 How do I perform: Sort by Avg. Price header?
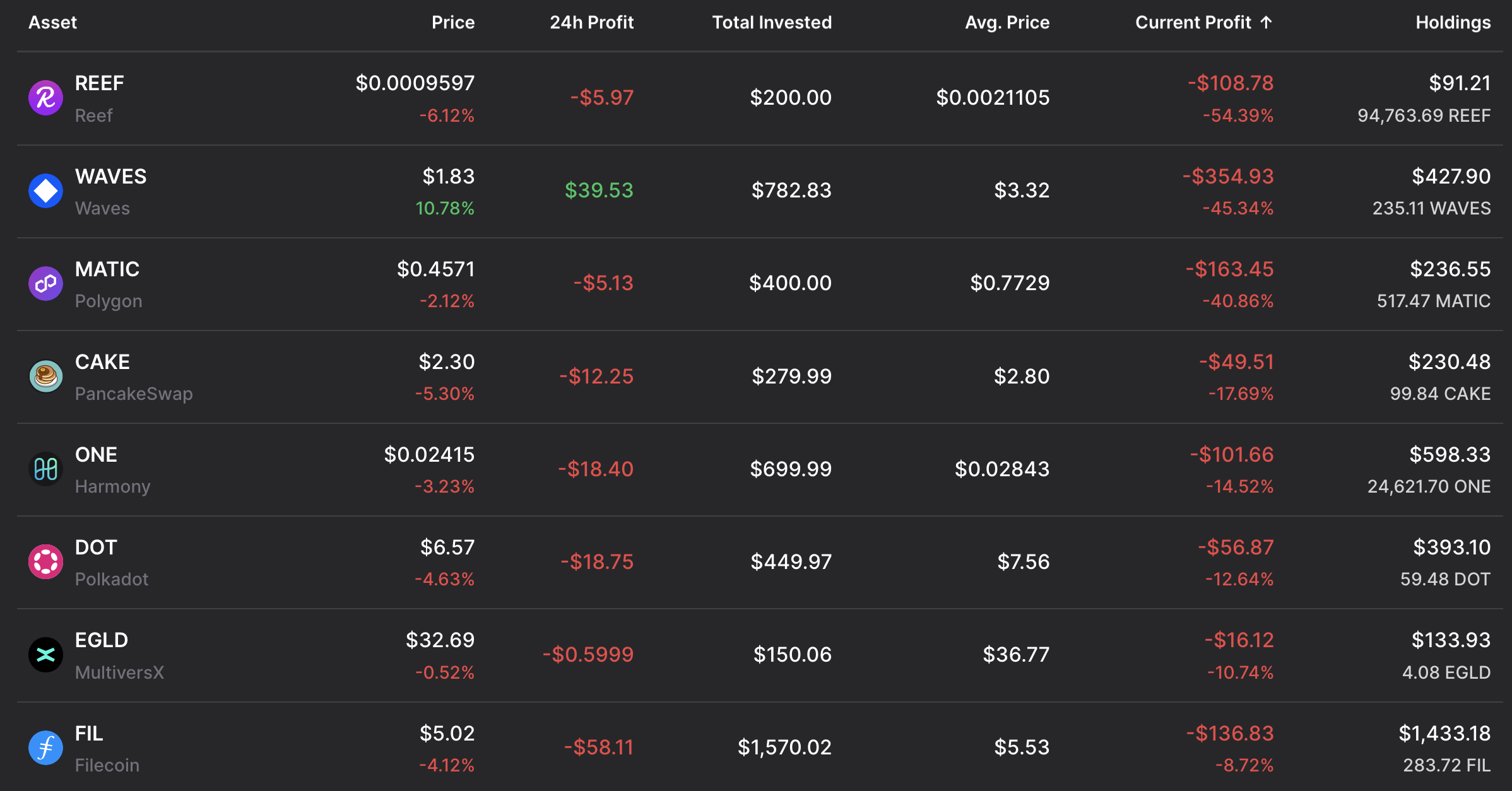point(1007,23)
